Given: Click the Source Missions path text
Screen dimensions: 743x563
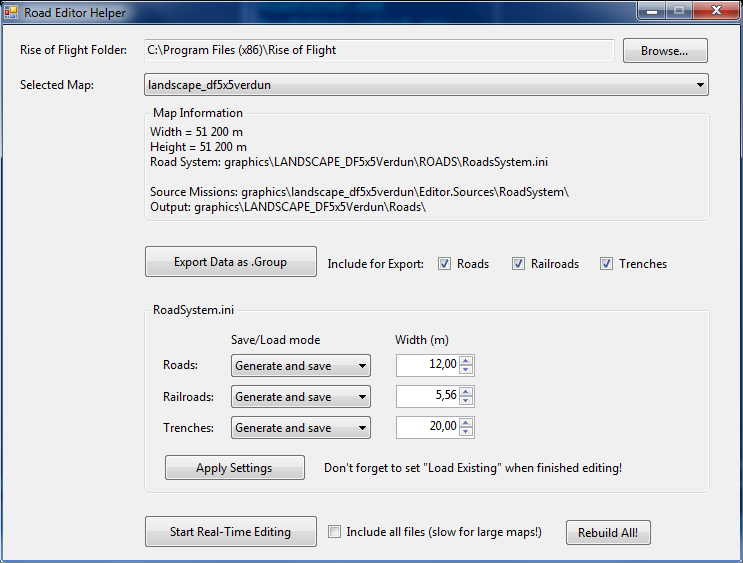Looking at the screenshot, I should (x=359, y=192).
